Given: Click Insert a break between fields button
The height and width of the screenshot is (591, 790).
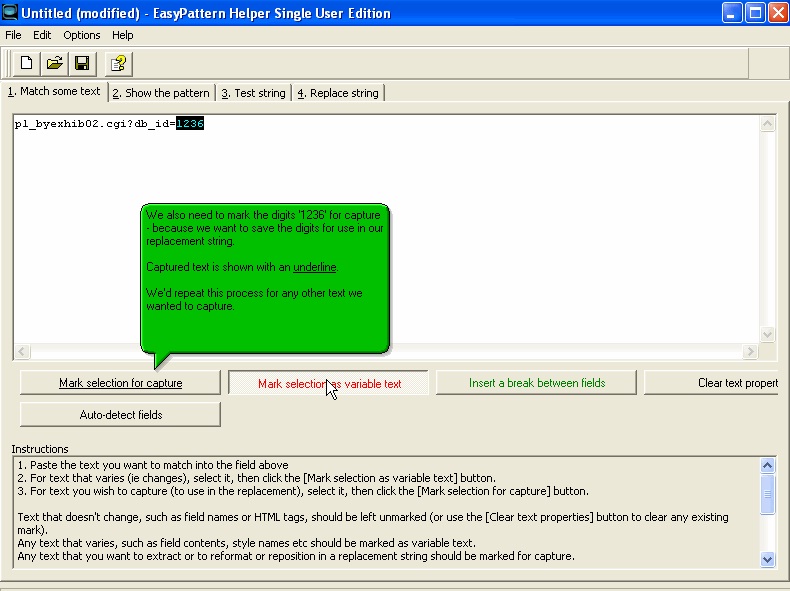Looking at the screenshot, I should tap(537, 383).
